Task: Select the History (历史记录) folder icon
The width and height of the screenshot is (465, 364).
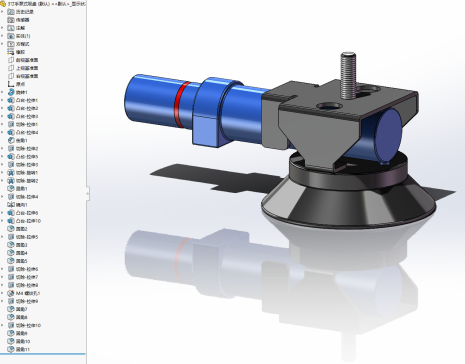Action: (11, 12)
